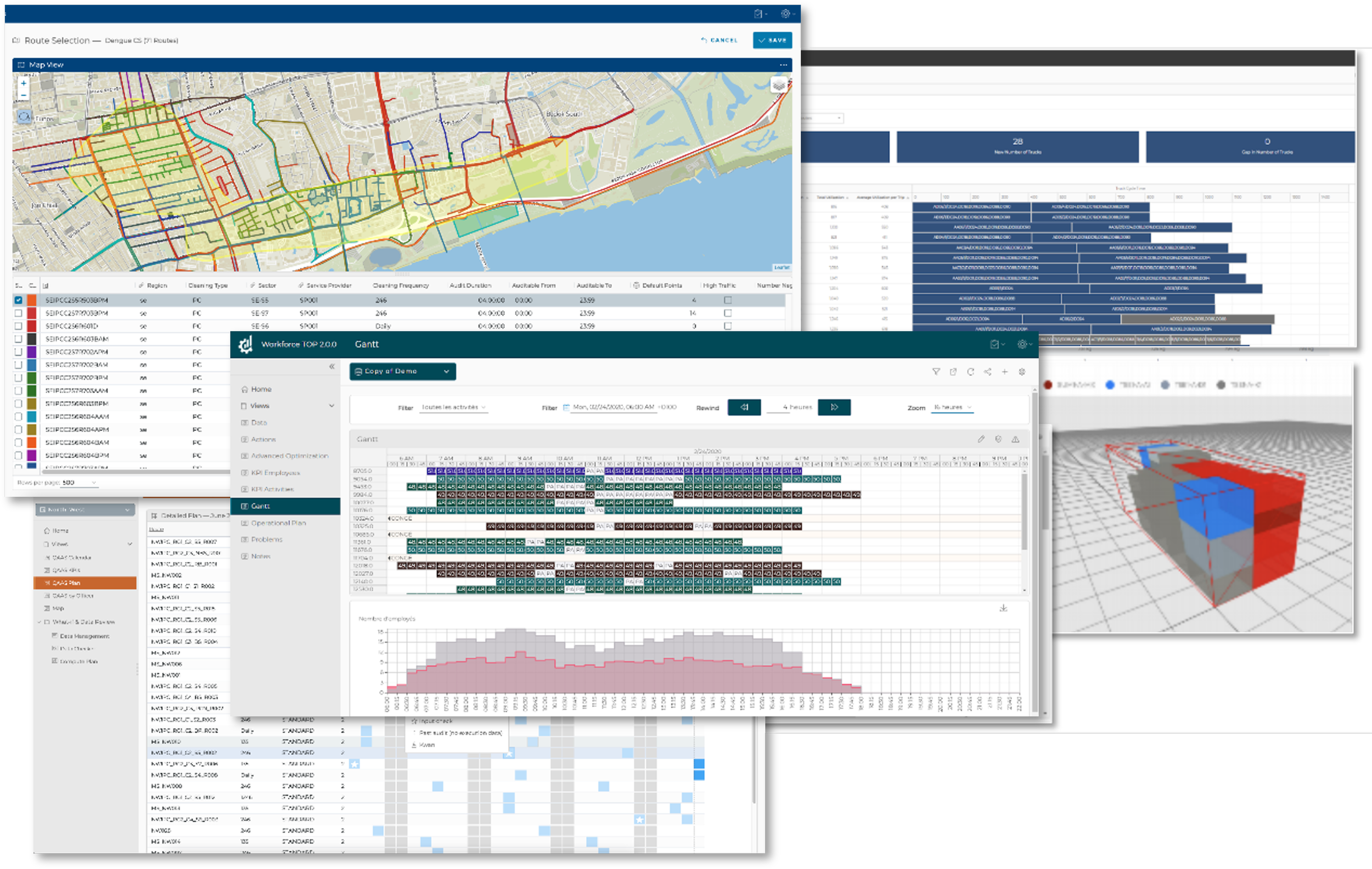Open Operational Plan in sidebar
This screenshot has width=1372, height=869.
pyautogui.click(x=278, y=523)
